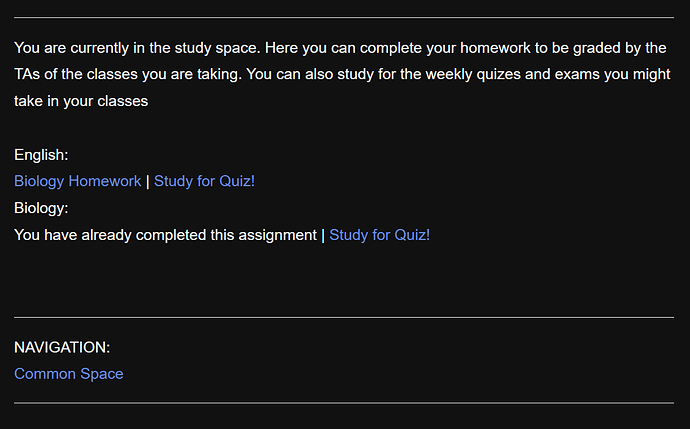This screenshot has width=690, height=429.
Task: Click the Biology: subject label
Action: (x=41, y=208)
